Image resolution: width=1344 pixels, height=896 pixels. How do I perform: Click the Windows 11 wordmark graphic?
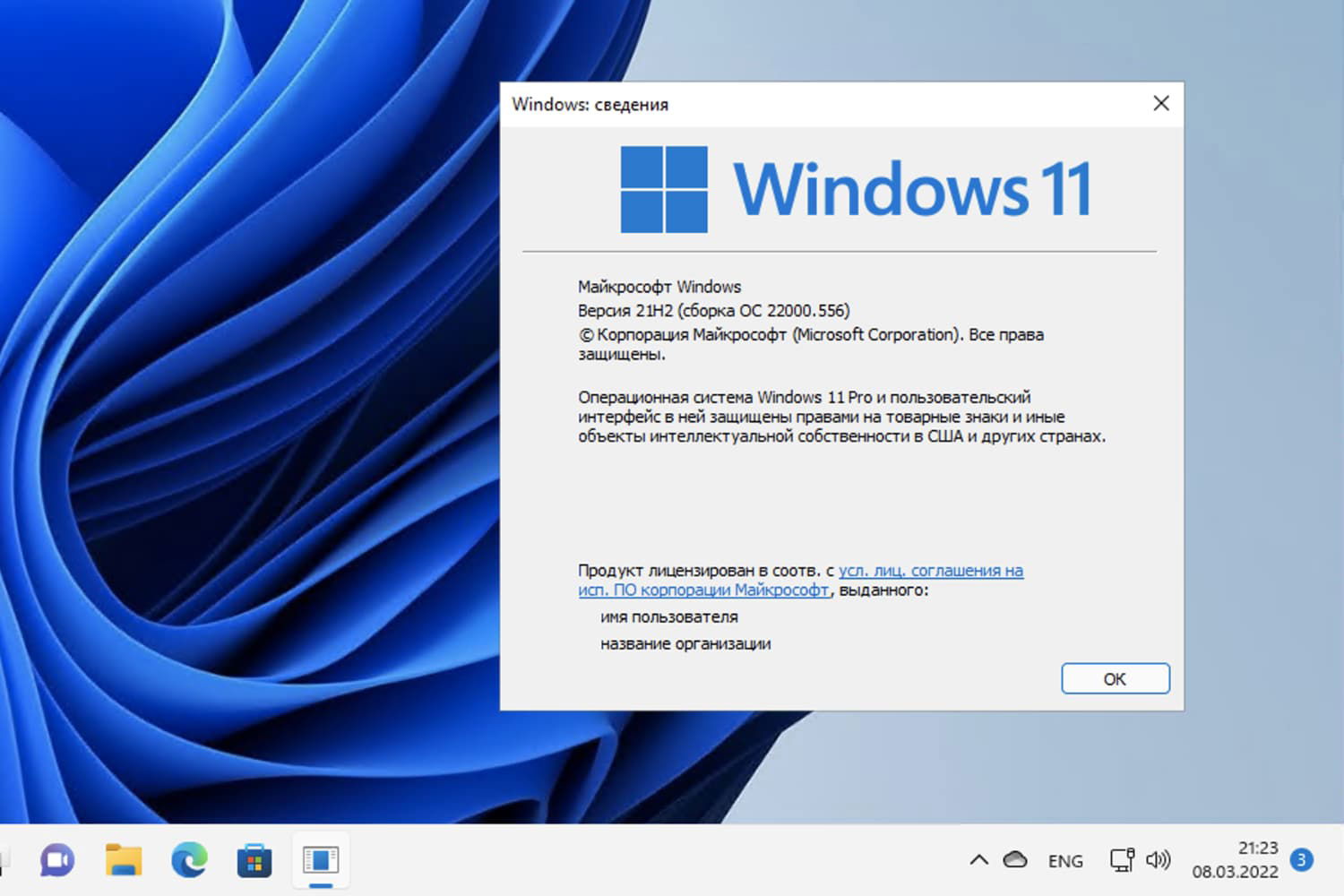[x=914, y=186]
